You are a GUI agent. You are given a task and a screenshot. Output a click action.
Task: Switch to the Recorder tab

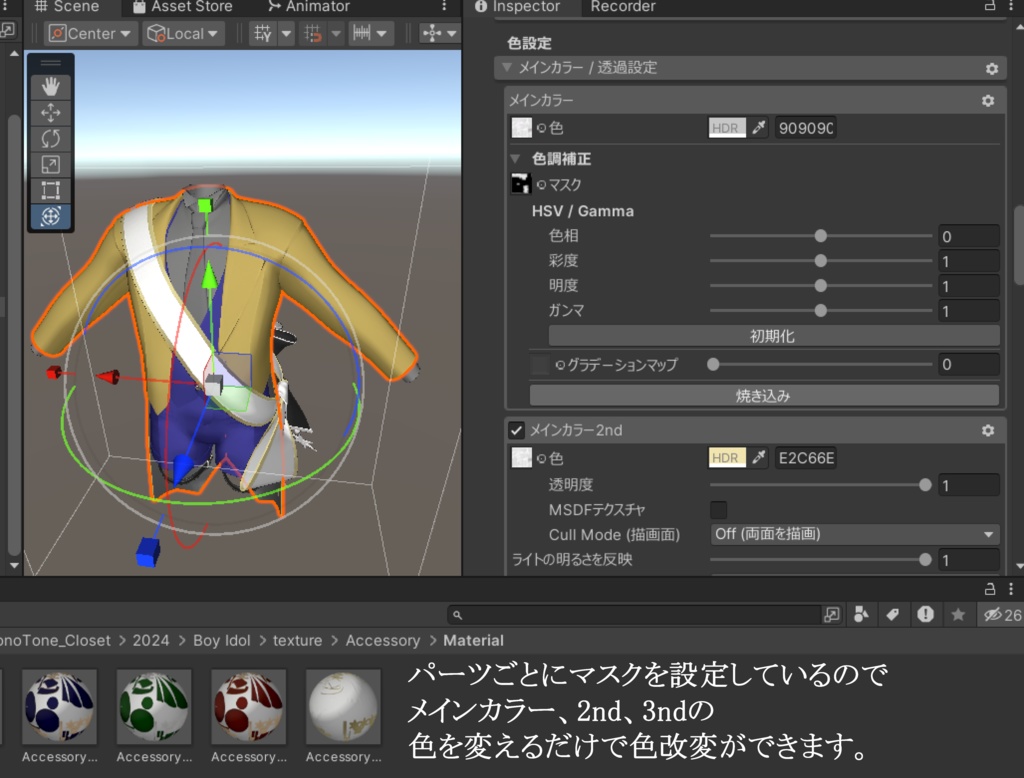pyautogui.click(x=623, y=7)
